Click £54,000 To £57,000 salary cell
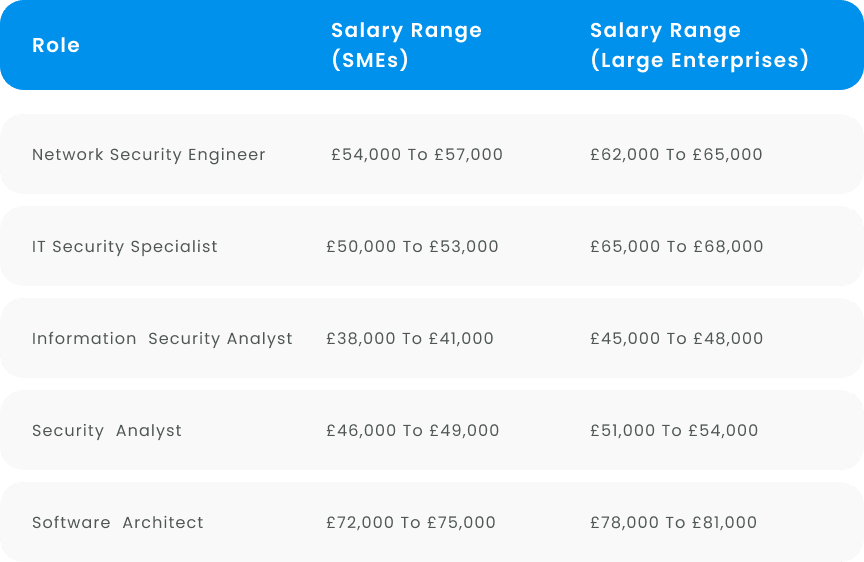864x562 pixels. 417,154
